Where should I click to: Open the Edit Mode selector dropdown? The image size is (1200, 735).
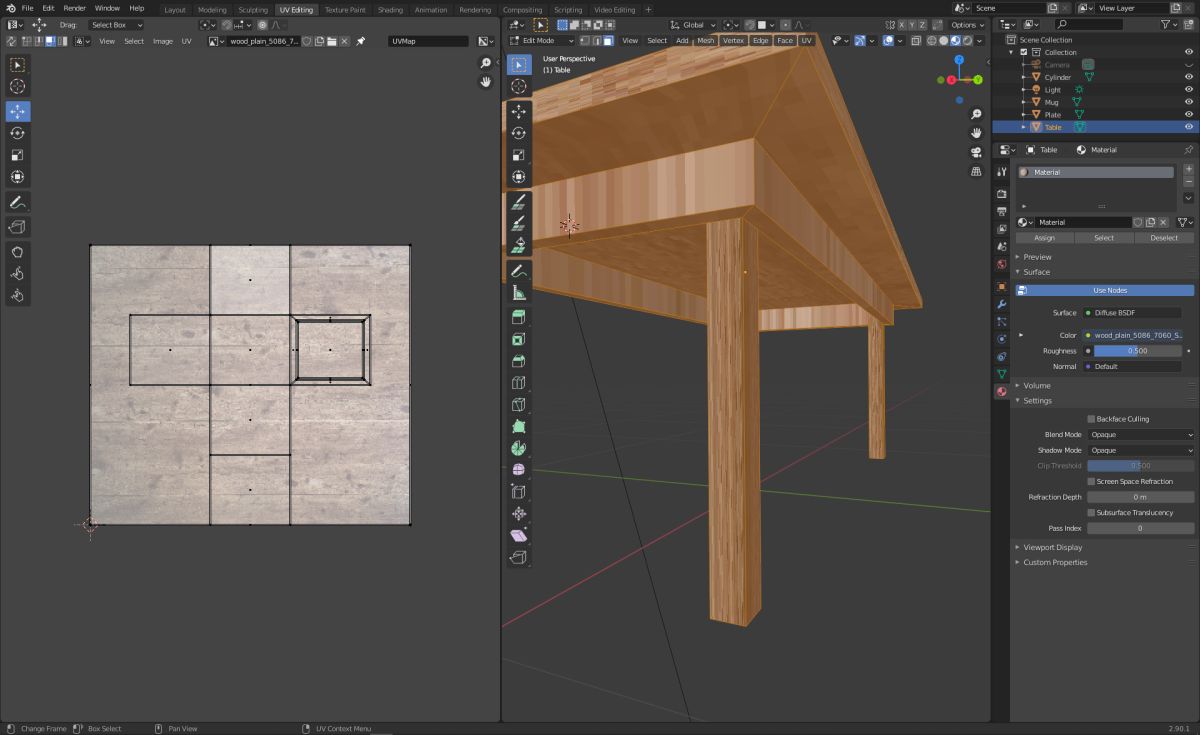541,41
